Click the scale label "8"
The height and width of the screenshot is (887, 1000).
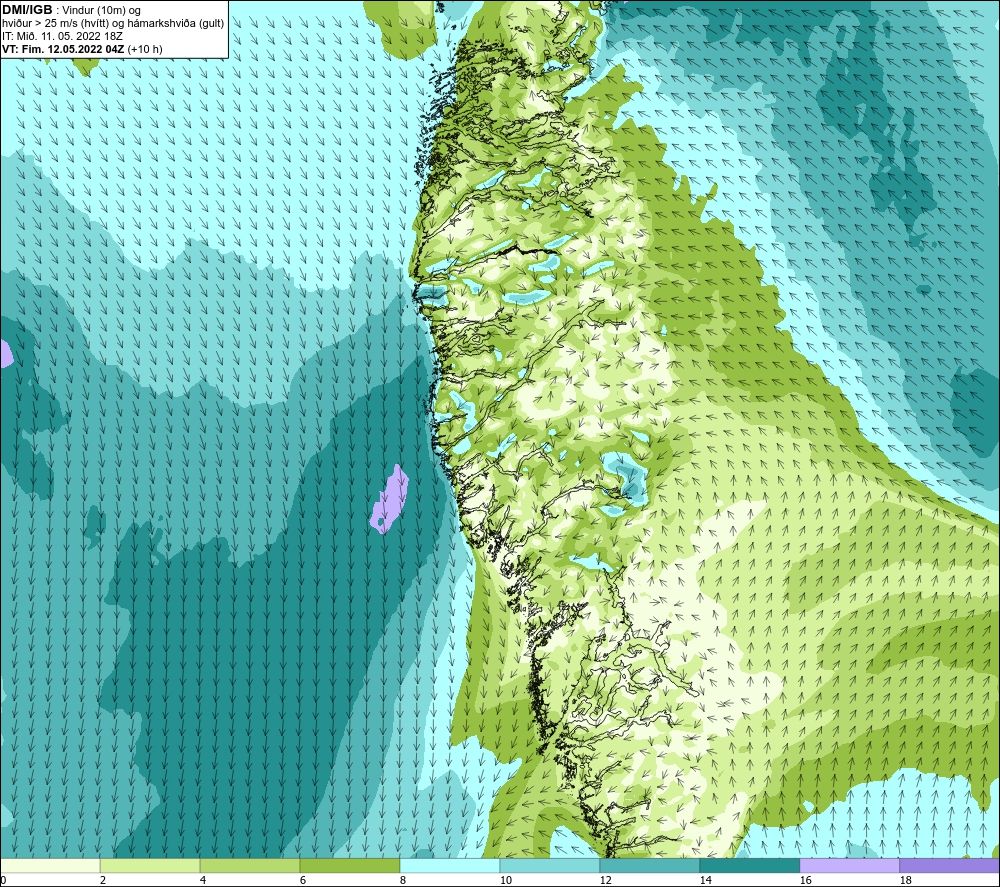403,880
